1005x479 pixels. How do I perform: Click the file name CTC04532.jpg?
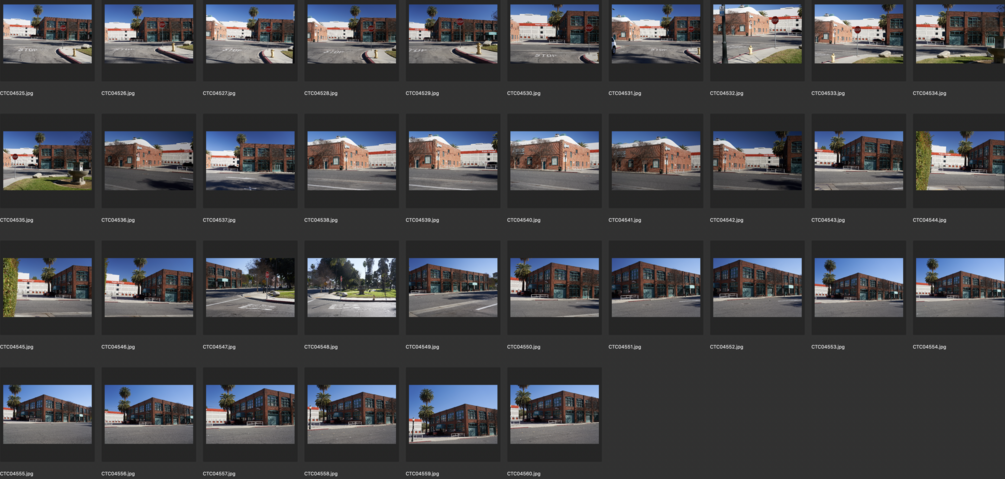pos(727,93)
